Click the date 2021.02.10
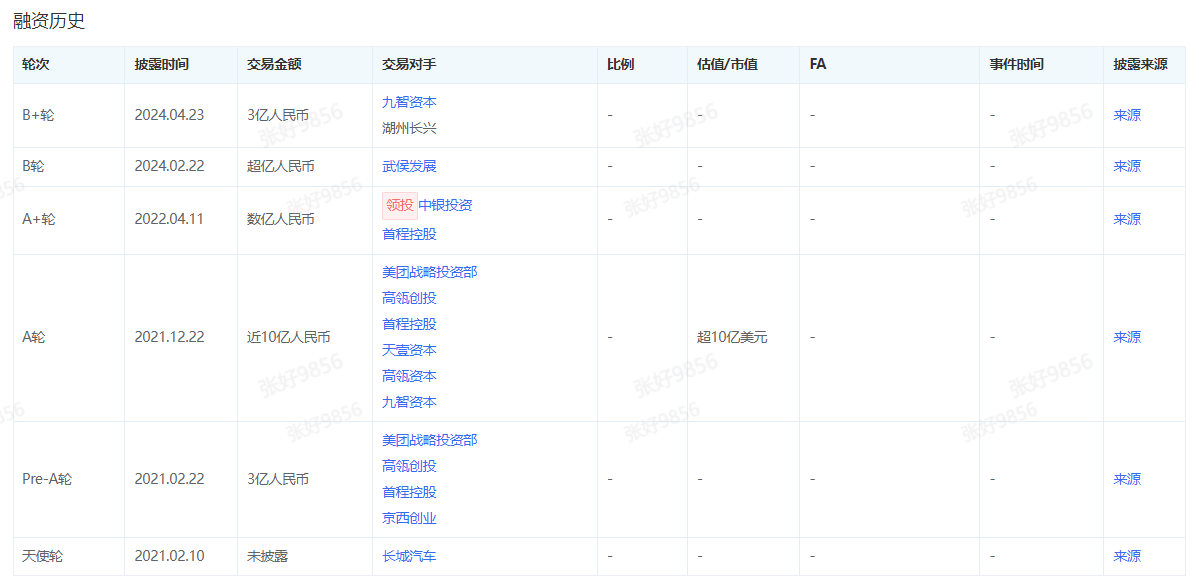This screenshot has width=1199, height=585. coord(170,556)
